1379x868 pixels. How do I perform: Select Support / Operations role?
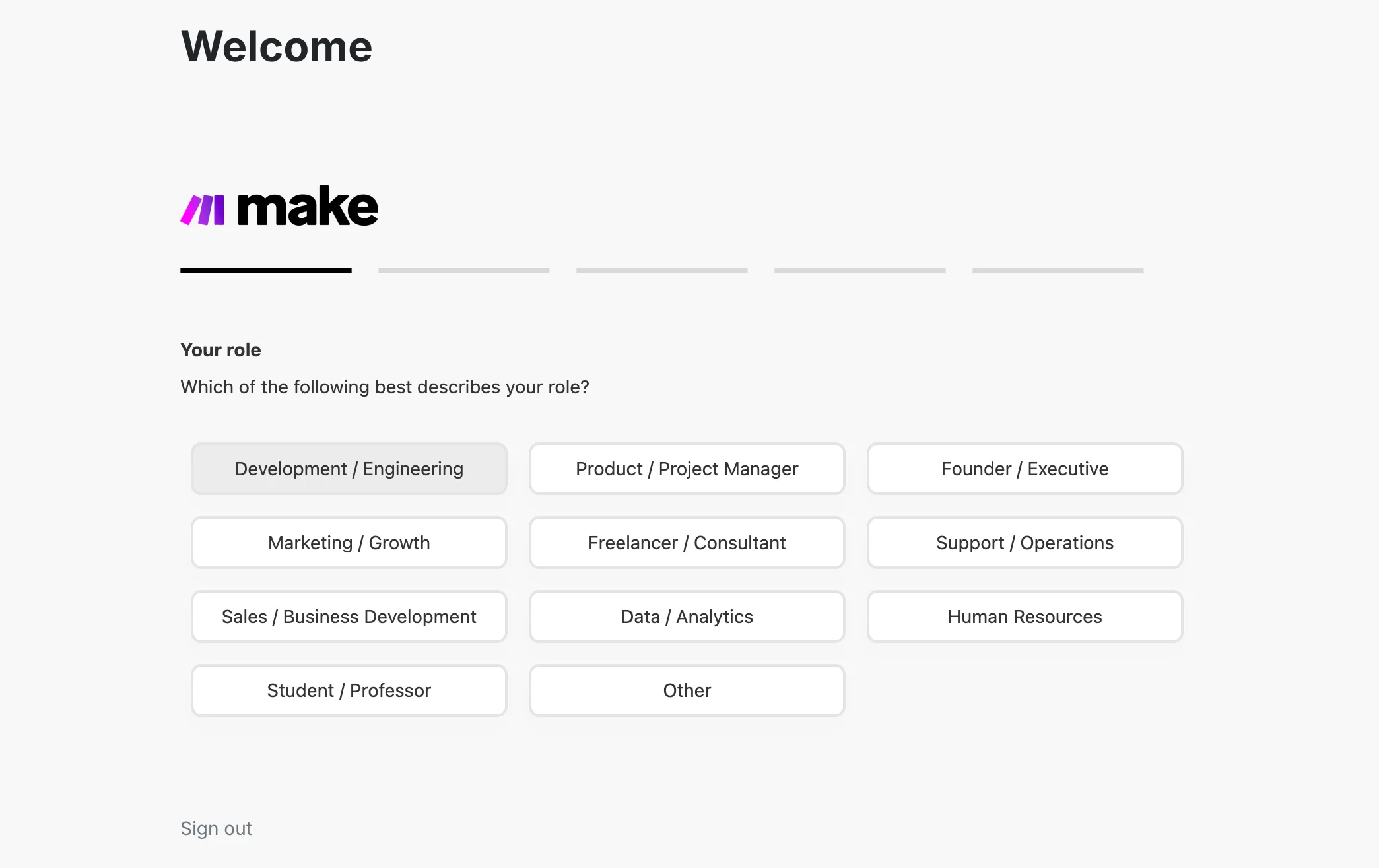1025,543
